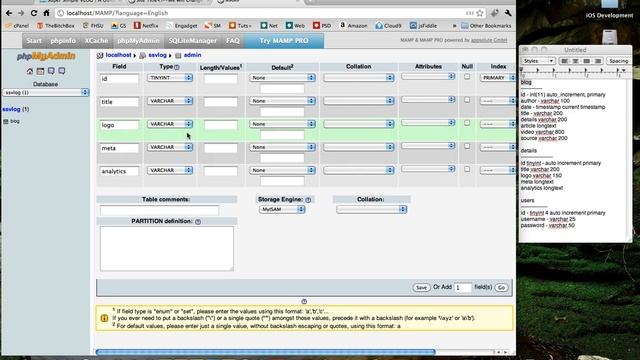Open phpMyAdmin home icon in sidebar
Screen dimensions: 640x360
pyautogui.click(x=30, y=71)
